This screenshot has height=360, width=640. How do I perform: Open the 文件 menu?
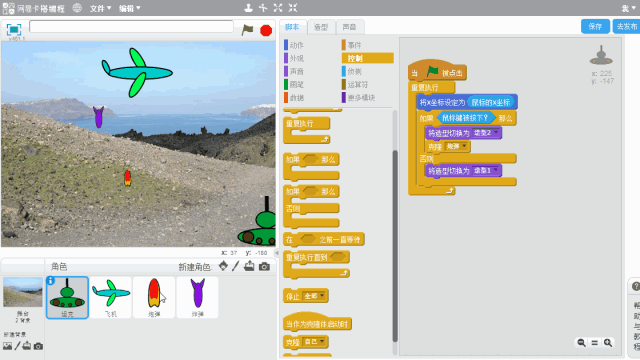(100, 8)
